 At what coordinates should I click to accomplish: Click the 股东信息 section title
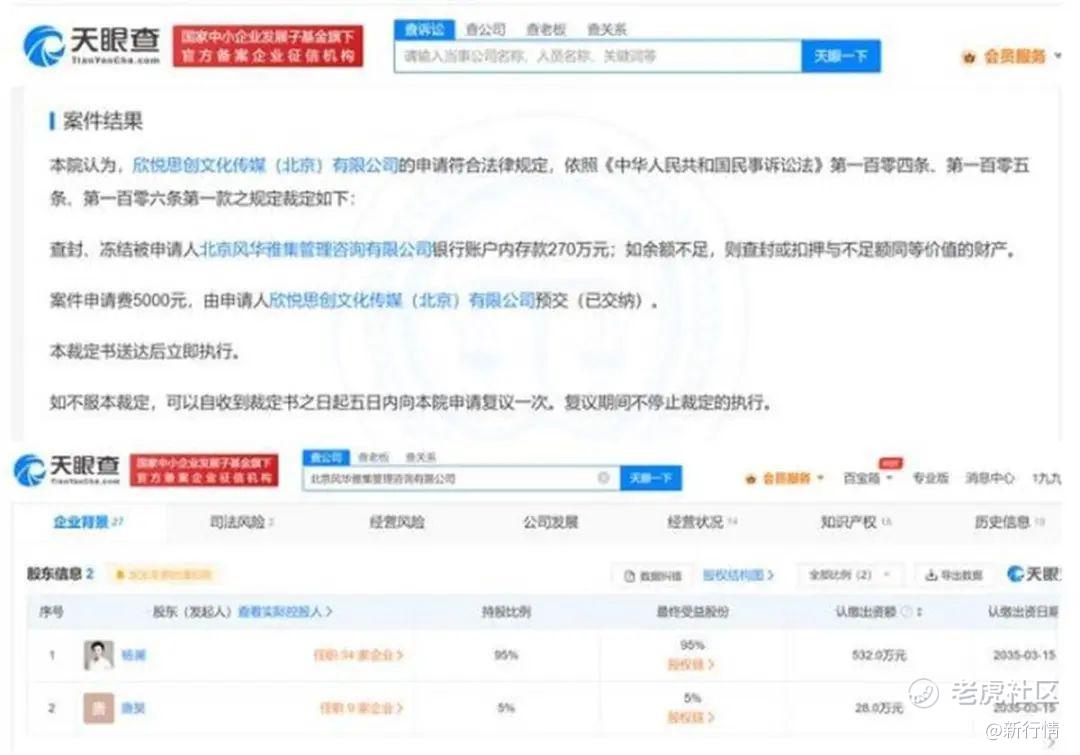[x=54, y=575]
